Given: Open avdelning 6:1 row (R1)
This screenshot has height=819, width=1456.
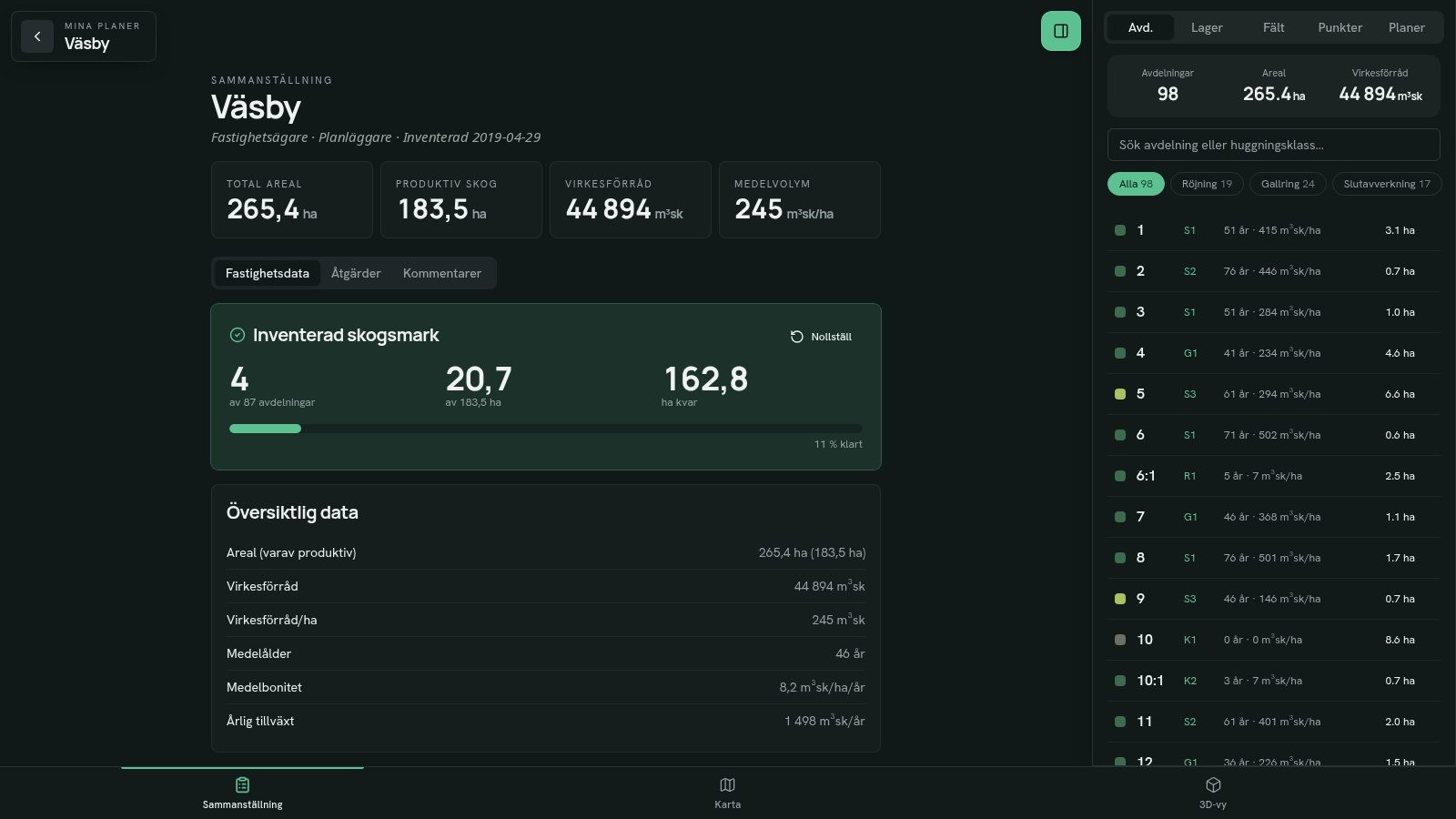Looking at the screenshot, I should [1274, 476].
